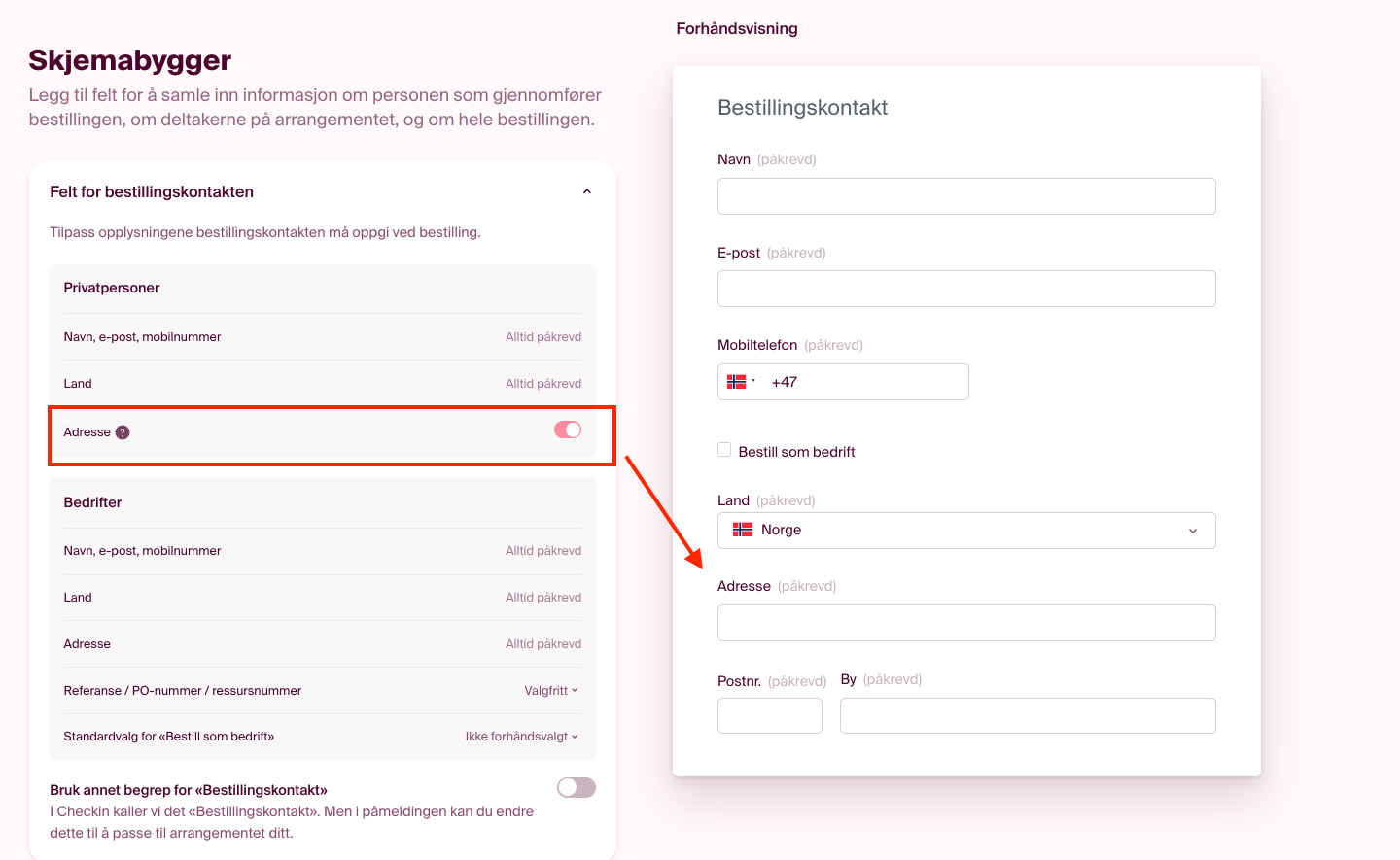
Task: Enable Bruk annet begrep for Bestillingskontakt toggle
Action: click(576, 788)
